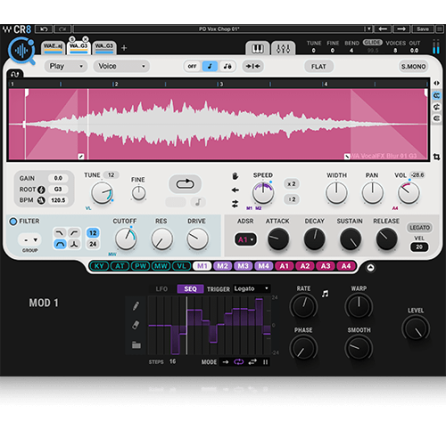The width and height of the screenshot is (446, 446).
Task: Open the preset name dropdown arrow
Action: 368,29
